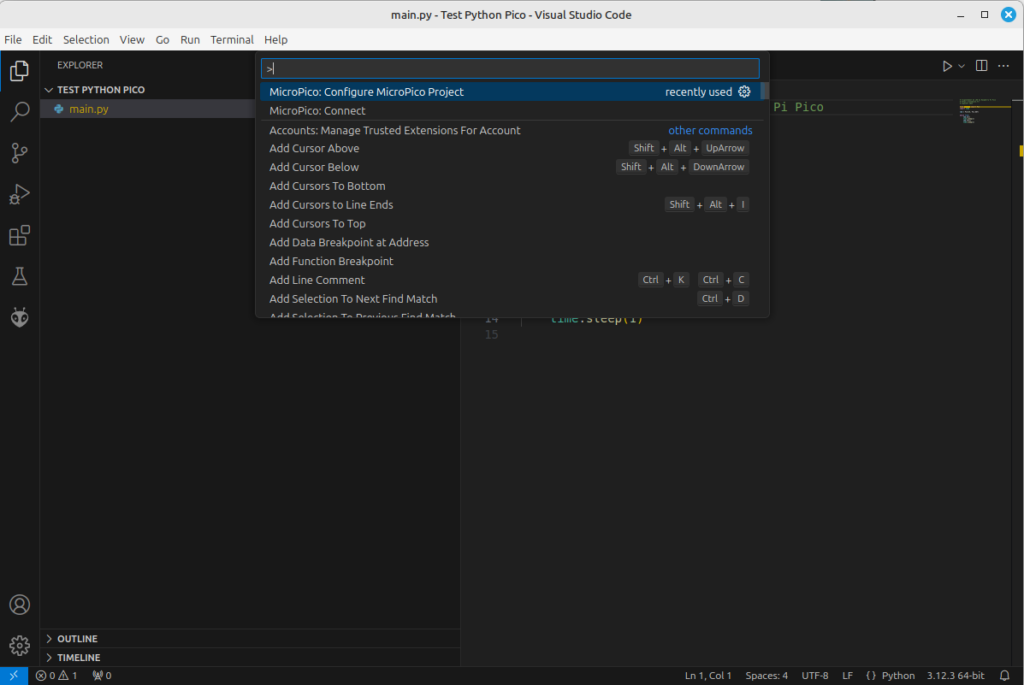This screenshot has height=685, width=1024.
Task: Open the Run button dropdown arrow
Action: [961, 66]
